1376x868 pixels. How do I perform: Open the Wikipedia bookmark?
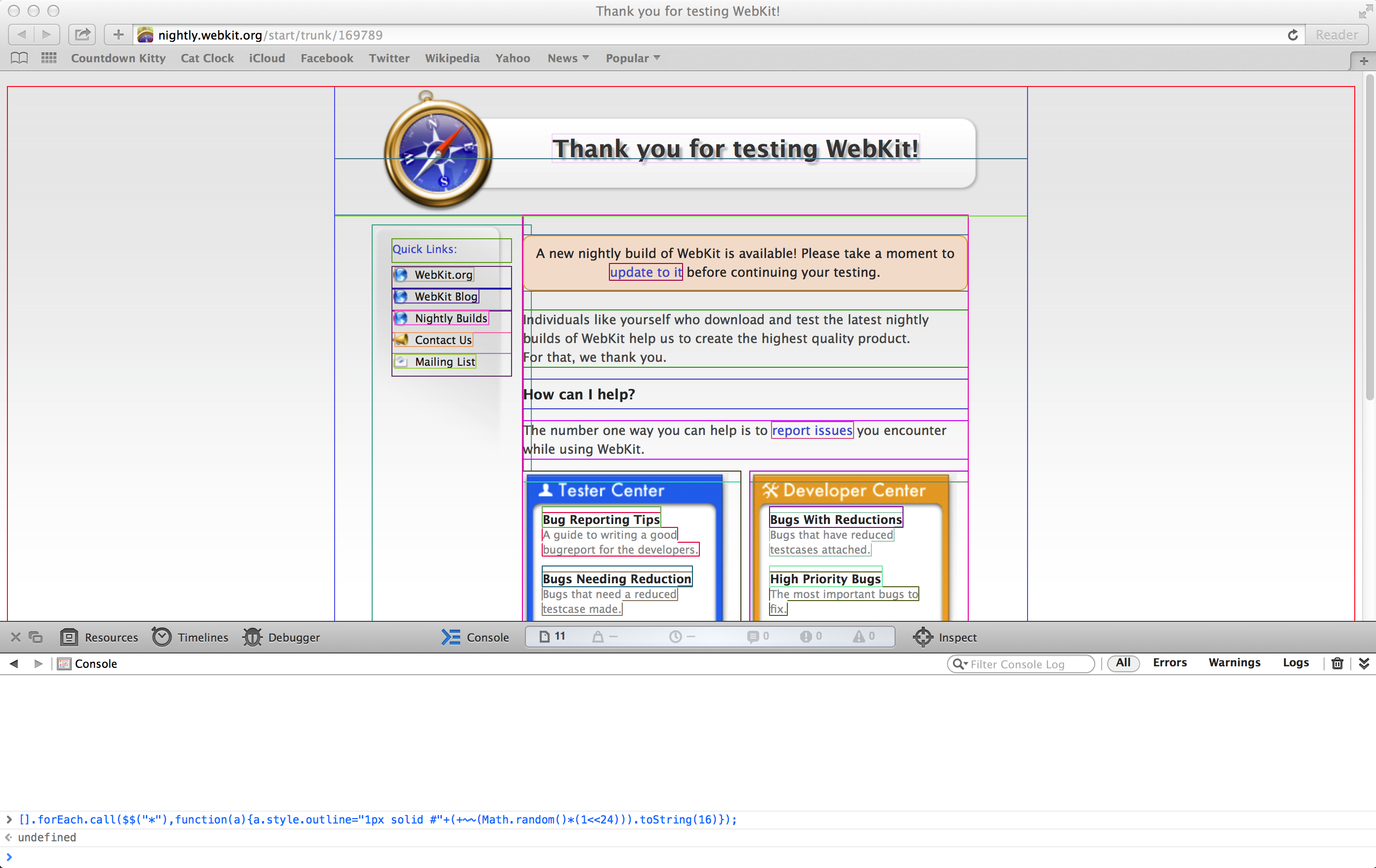(x=451, y=58)
